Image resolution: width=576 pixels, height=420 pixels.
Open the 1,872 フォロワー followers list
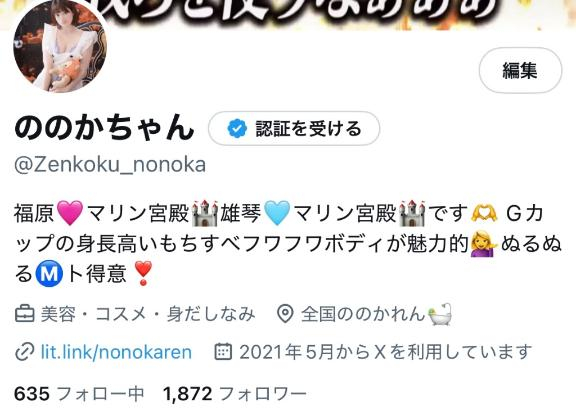[x=235, y=394]
